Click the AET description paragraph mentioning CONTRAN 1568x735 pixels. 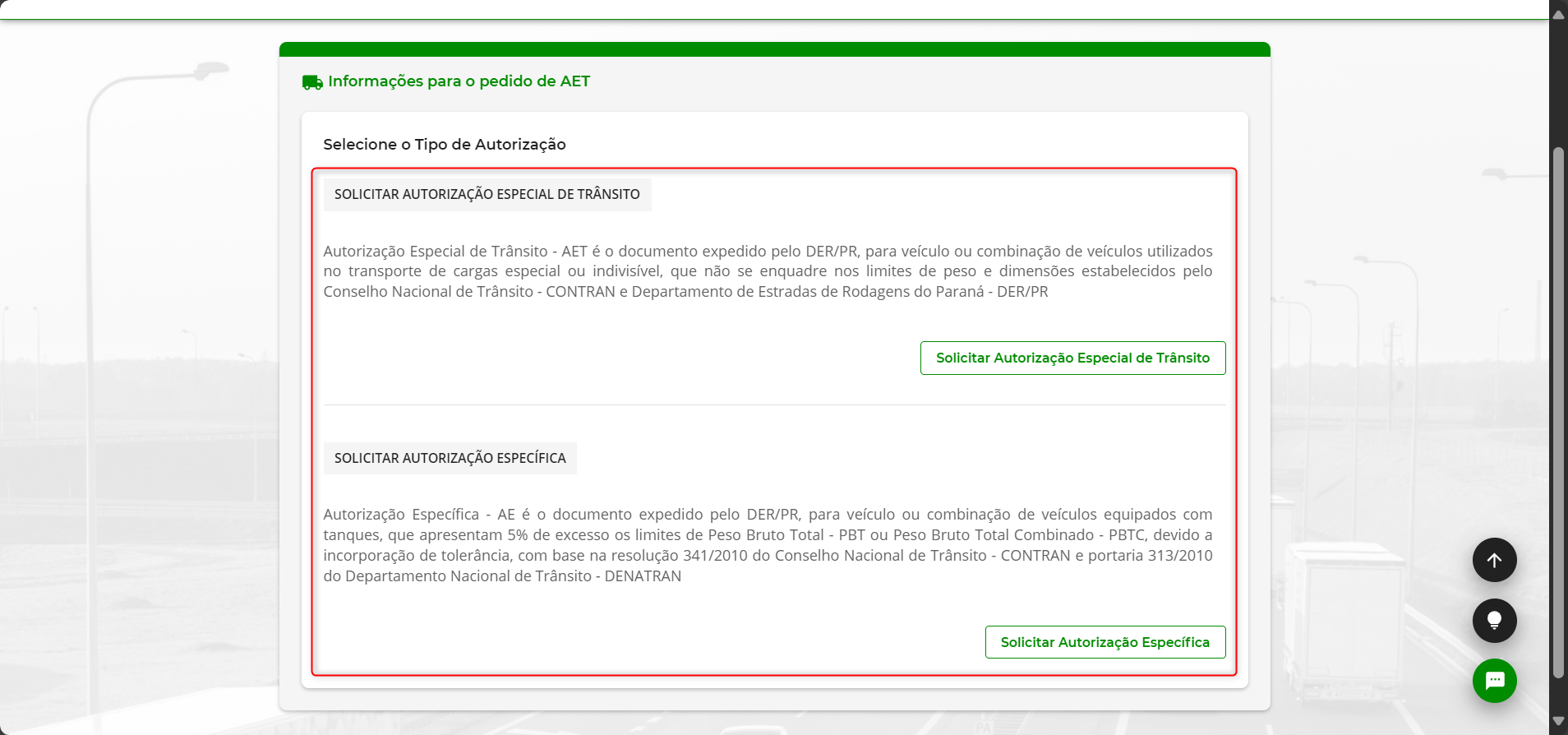click(768, 271)
